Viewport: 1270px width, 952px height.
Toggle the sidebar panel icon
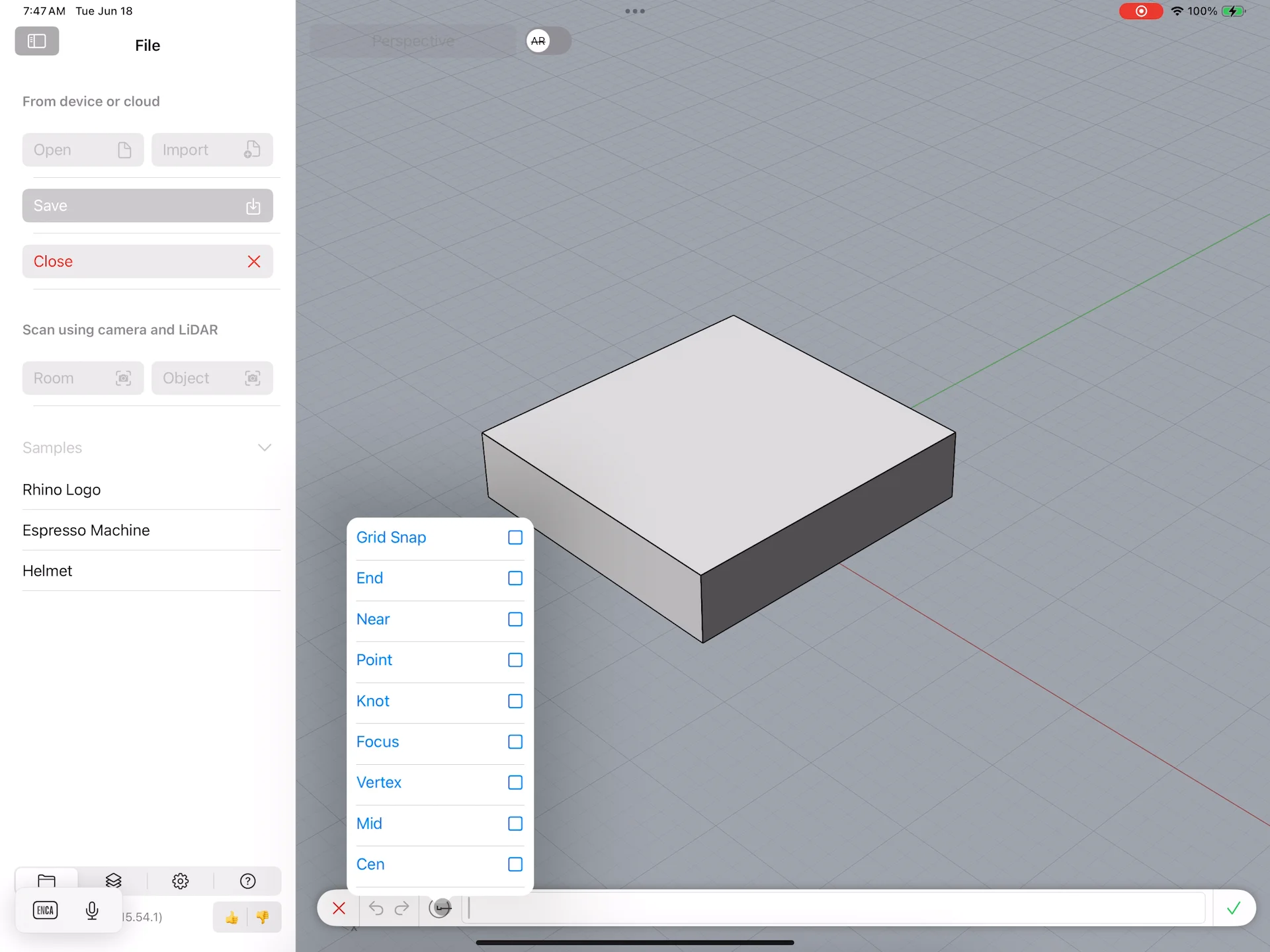37,41
